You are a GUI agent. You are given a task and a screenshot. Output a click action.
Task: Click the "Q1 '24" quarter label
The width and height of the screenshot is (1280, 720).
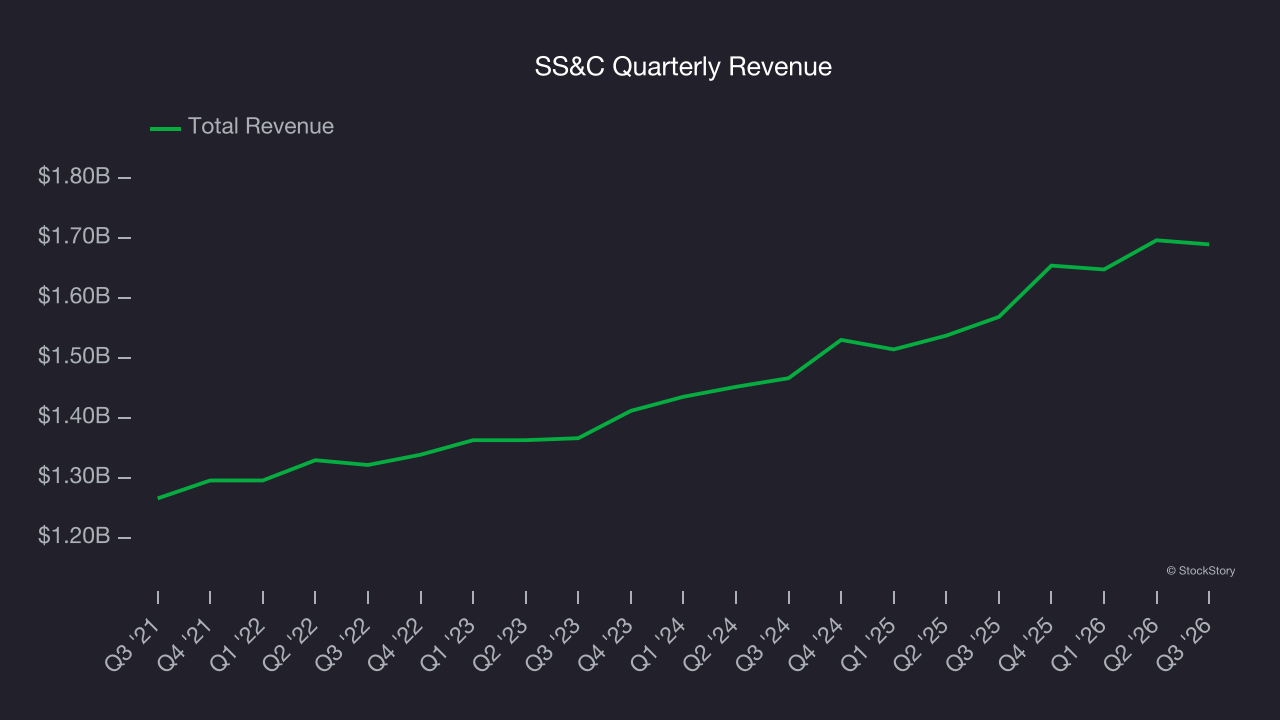click(x=658, y=643)
